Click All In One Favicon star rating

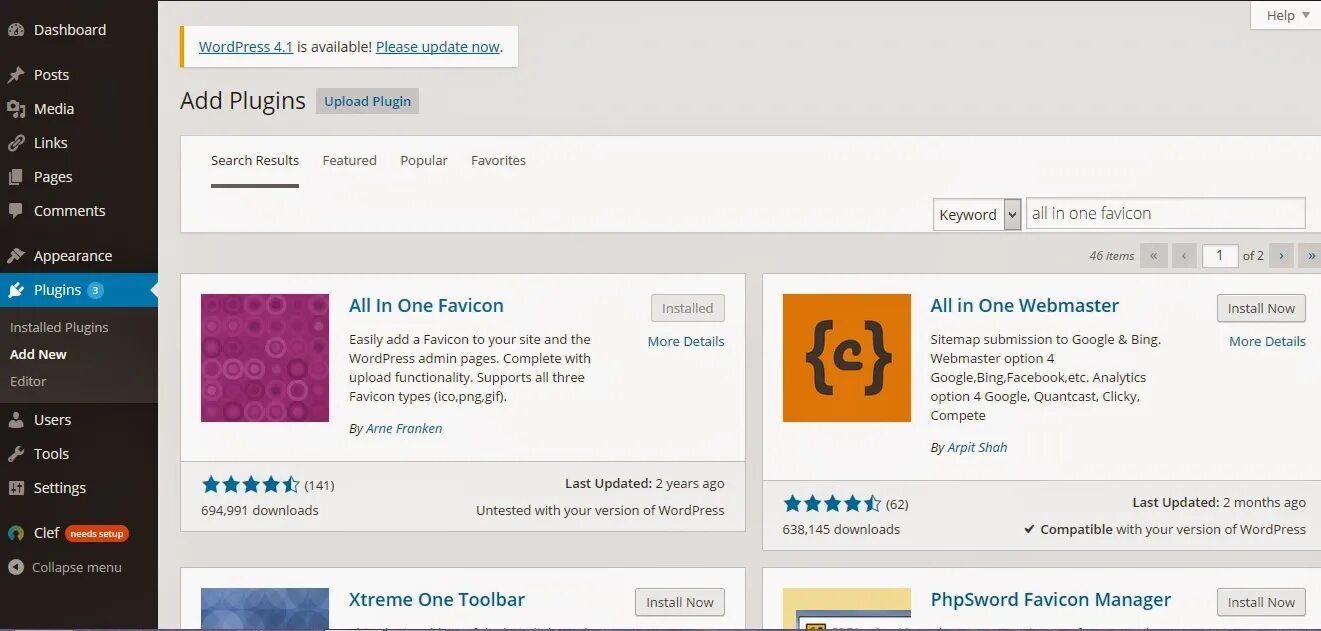coord(250,485)
